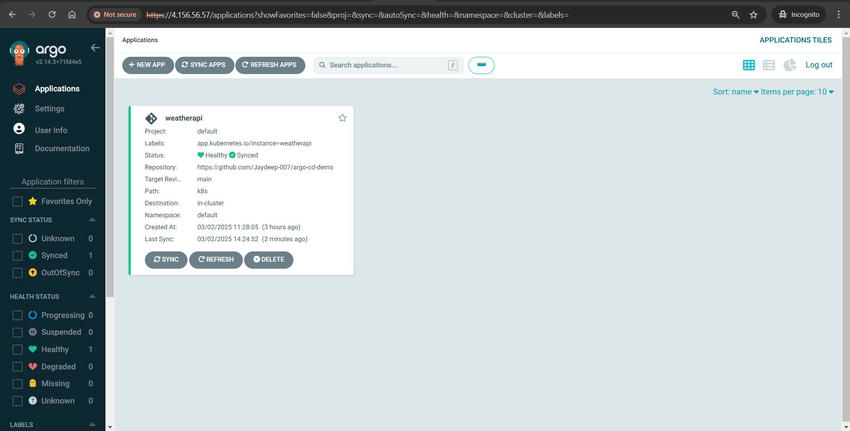Open the Items per page dropdown
Screen dimensions: 850x431
(x=797, y=92)
